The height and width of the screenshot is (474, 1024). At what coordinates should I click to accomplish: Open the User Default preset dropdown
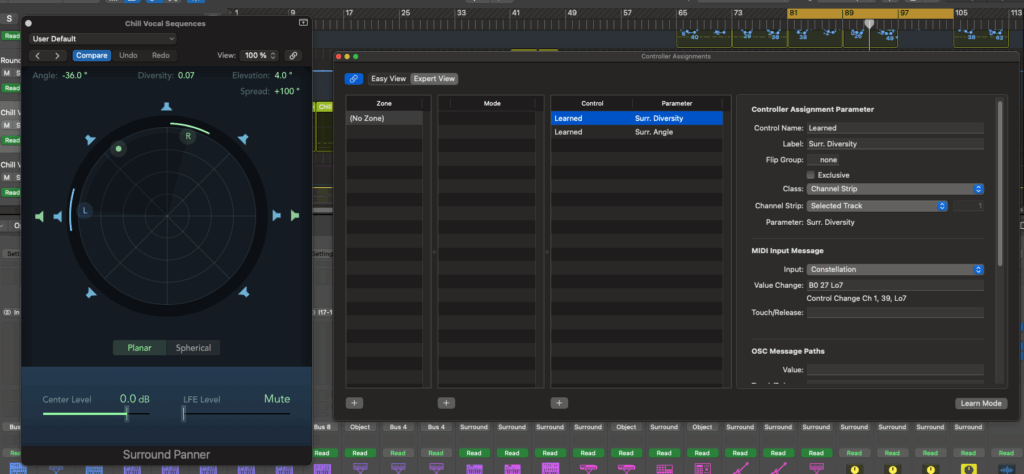point(102,38)
